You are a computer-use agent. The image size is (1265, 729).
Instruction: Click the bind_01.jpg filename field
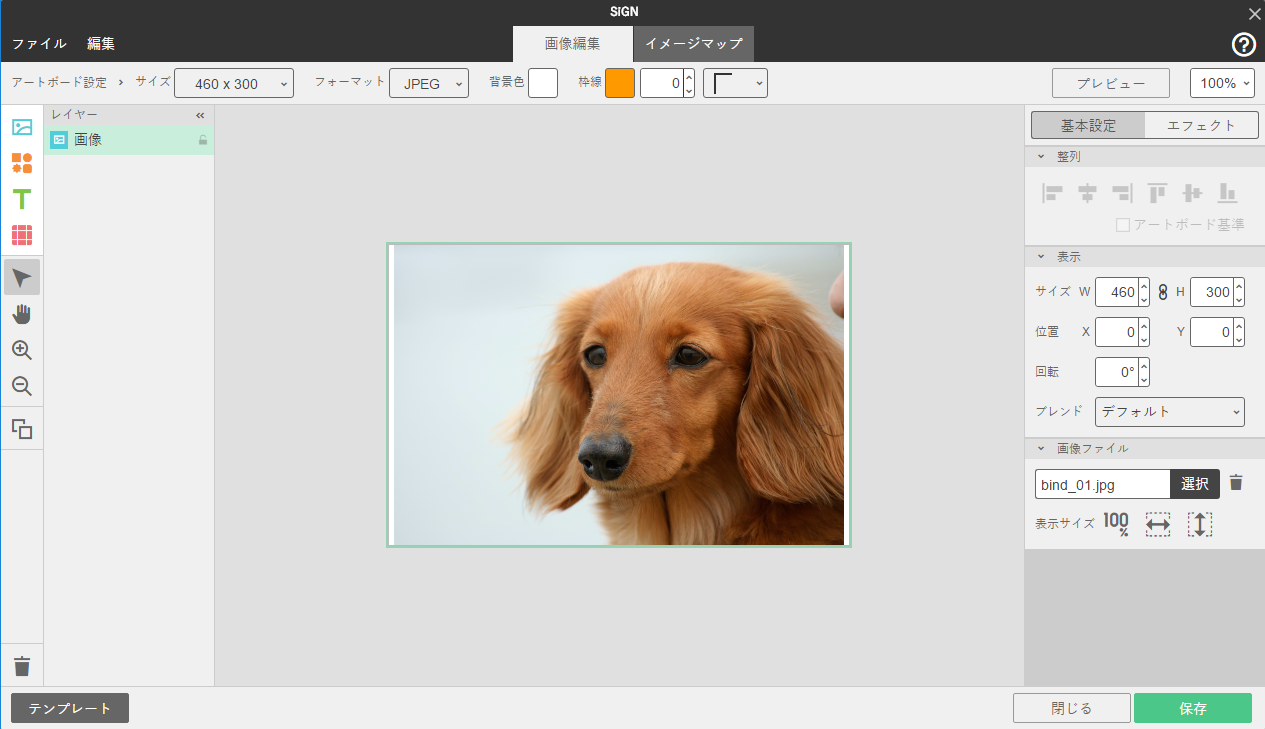[x=1103, y=484]
